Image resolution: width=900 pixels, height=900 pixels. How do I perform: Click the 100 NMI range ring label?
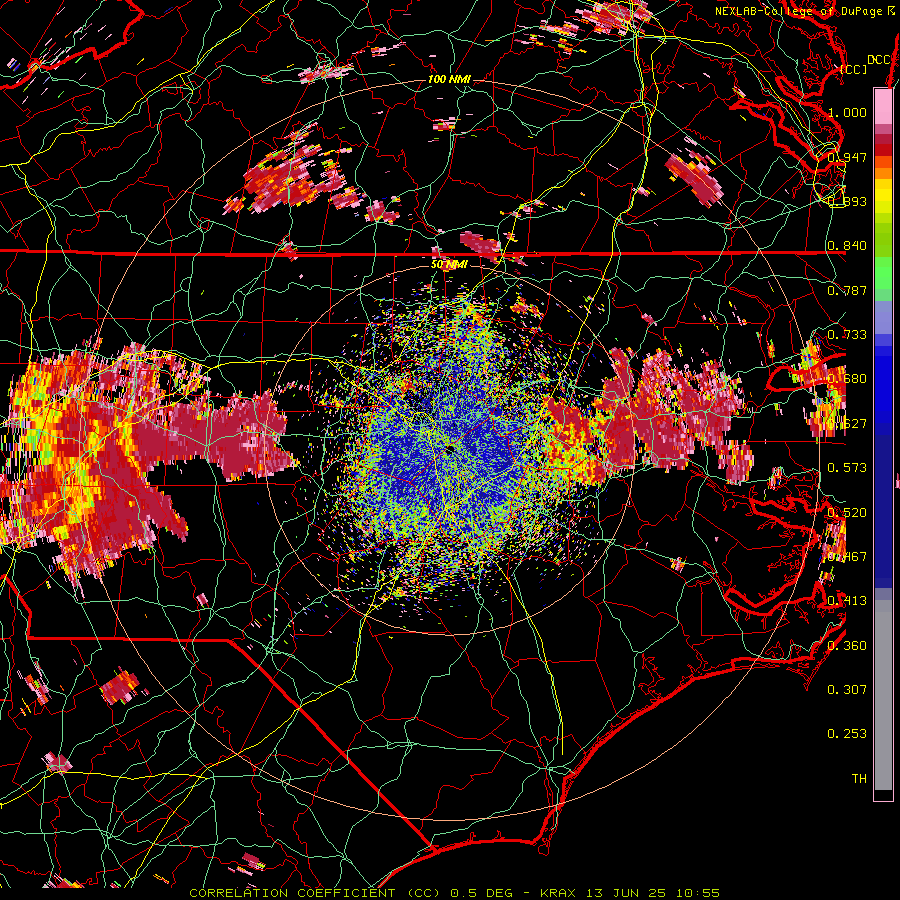[x=449, y=79]
